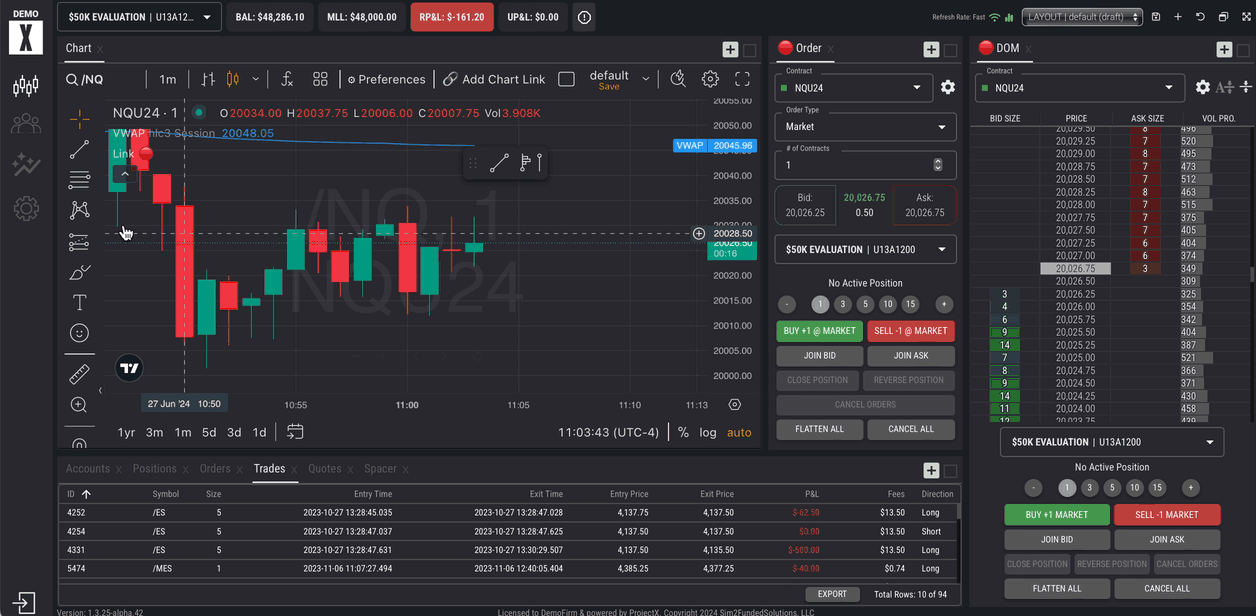The width and height of the screenshot is (1256, 616).
Task: Open the LAYOUT default (draft) selector
Action: tap(1084, 17)
